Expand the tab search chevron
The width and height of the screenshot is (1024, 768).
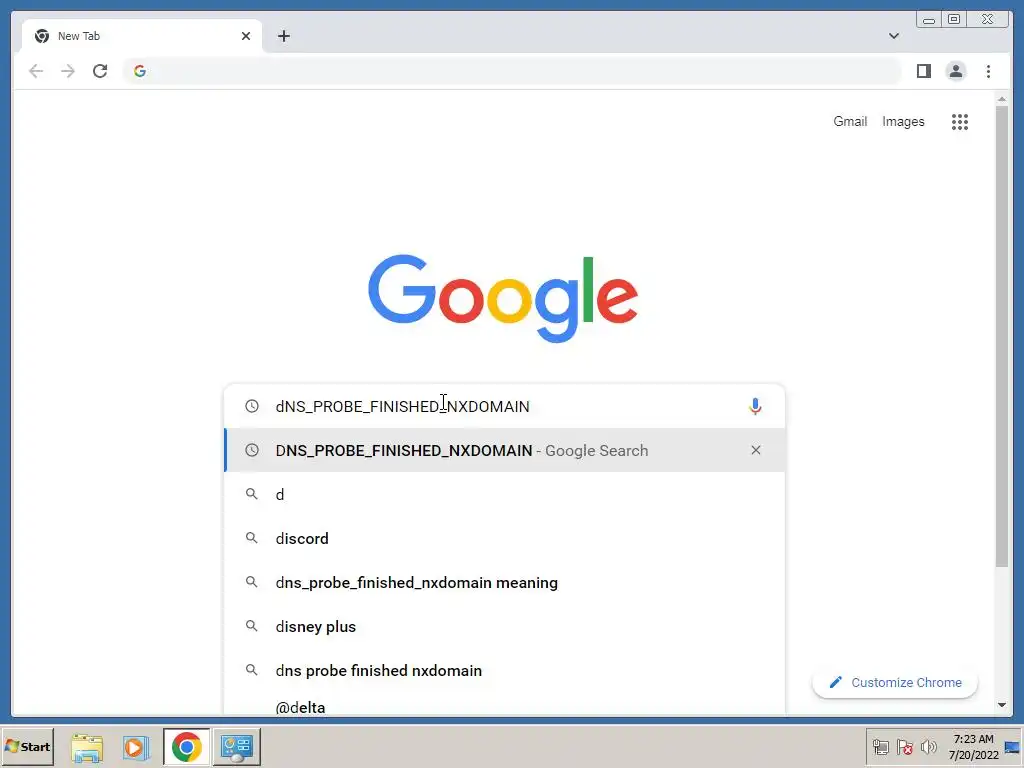click(893, 36)
